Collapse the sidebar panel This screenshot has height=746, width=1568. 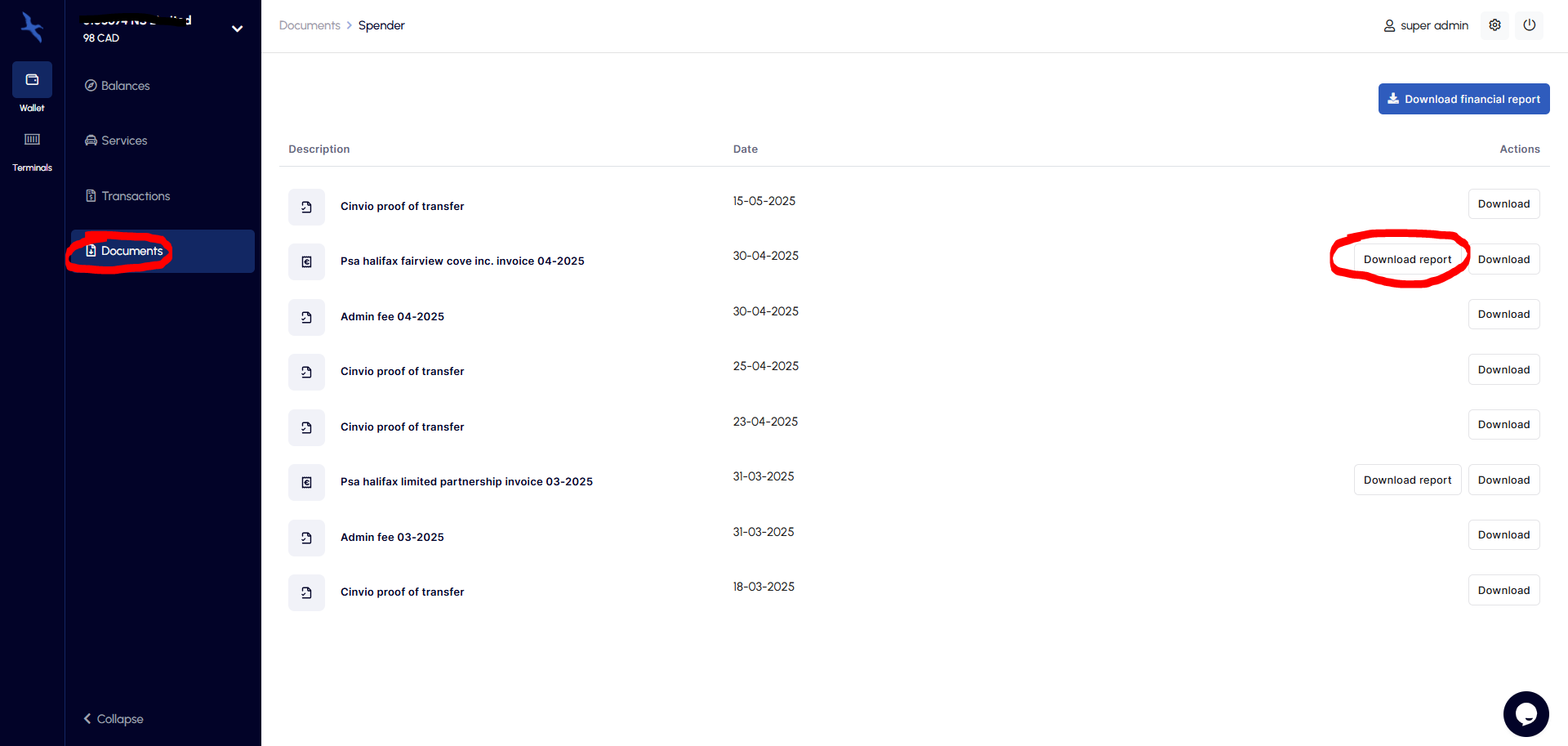coord(114,719)
